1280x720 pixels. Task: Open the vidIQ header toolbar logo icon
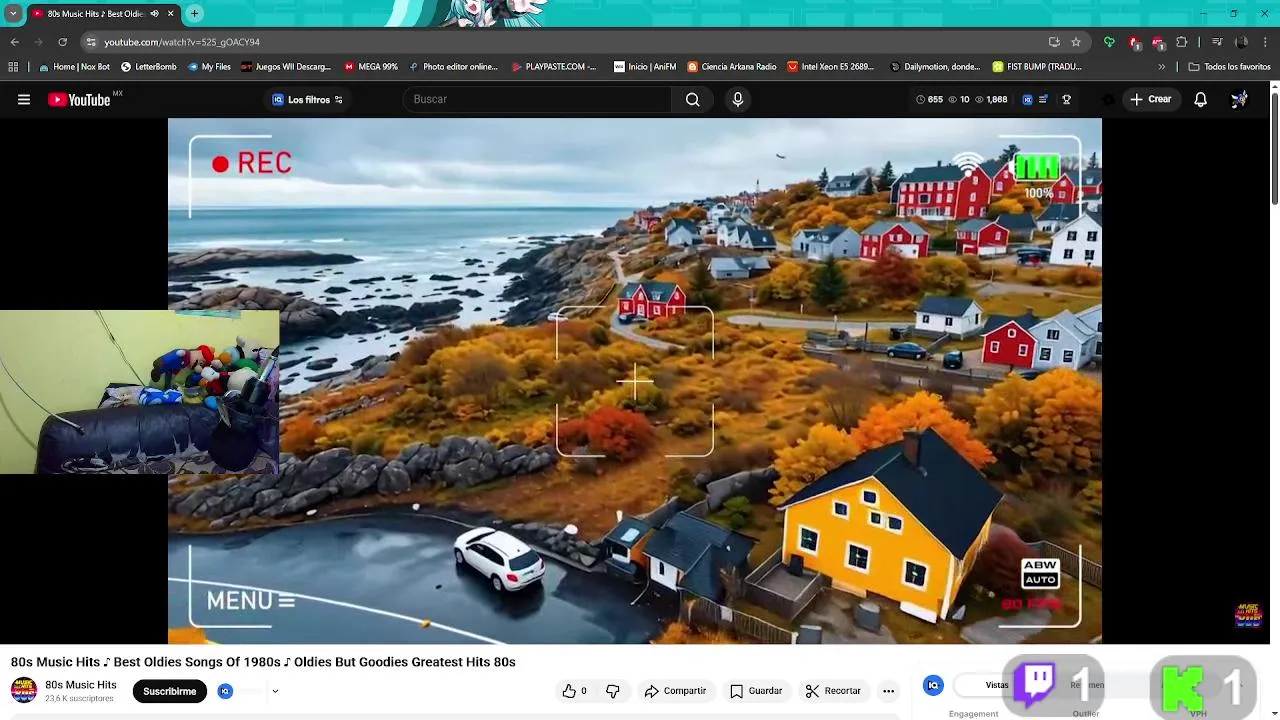click(x=1027, y=99)
